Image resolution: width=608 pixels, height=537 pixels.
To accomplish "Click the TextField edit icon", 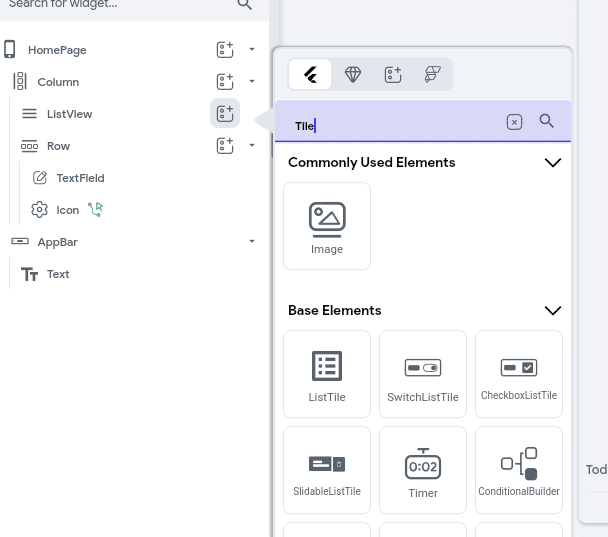I will (x=40, y=178).
